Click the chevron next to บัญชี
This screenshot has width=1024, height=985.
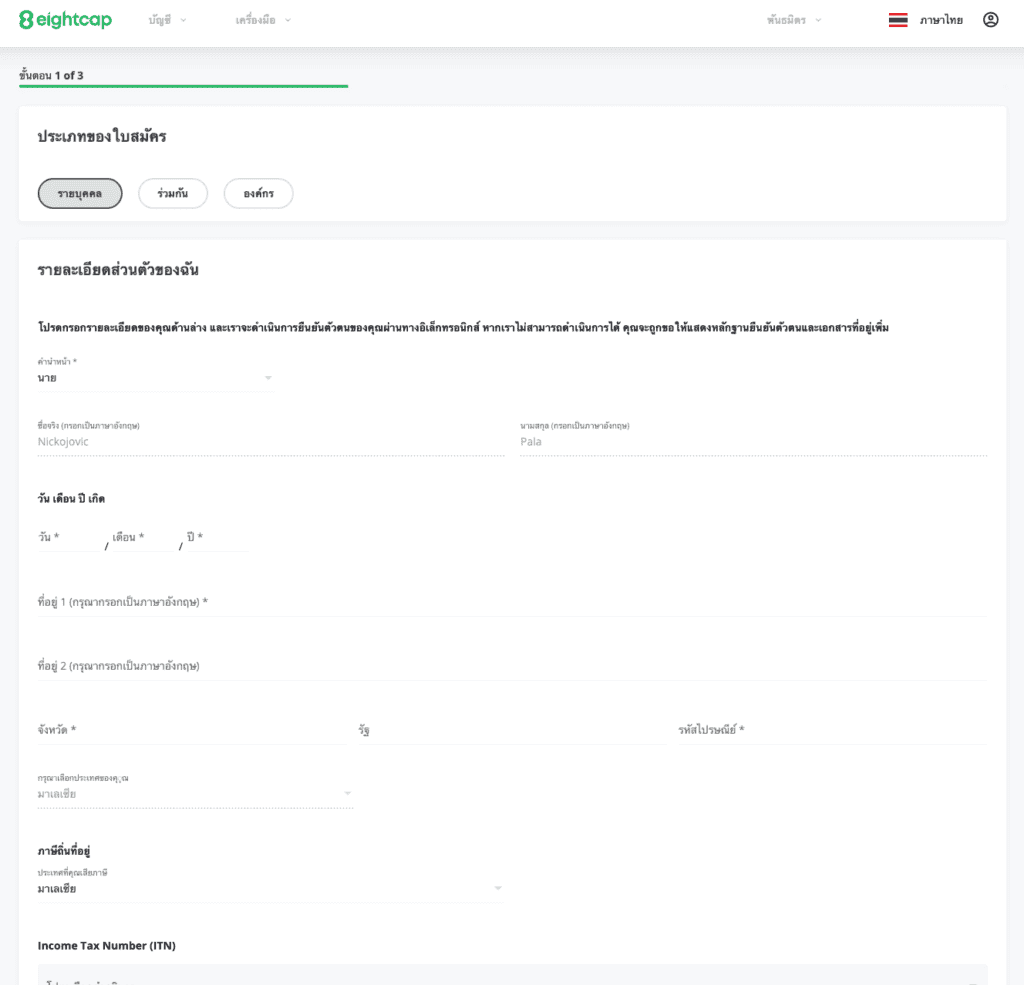coord(183,20)
